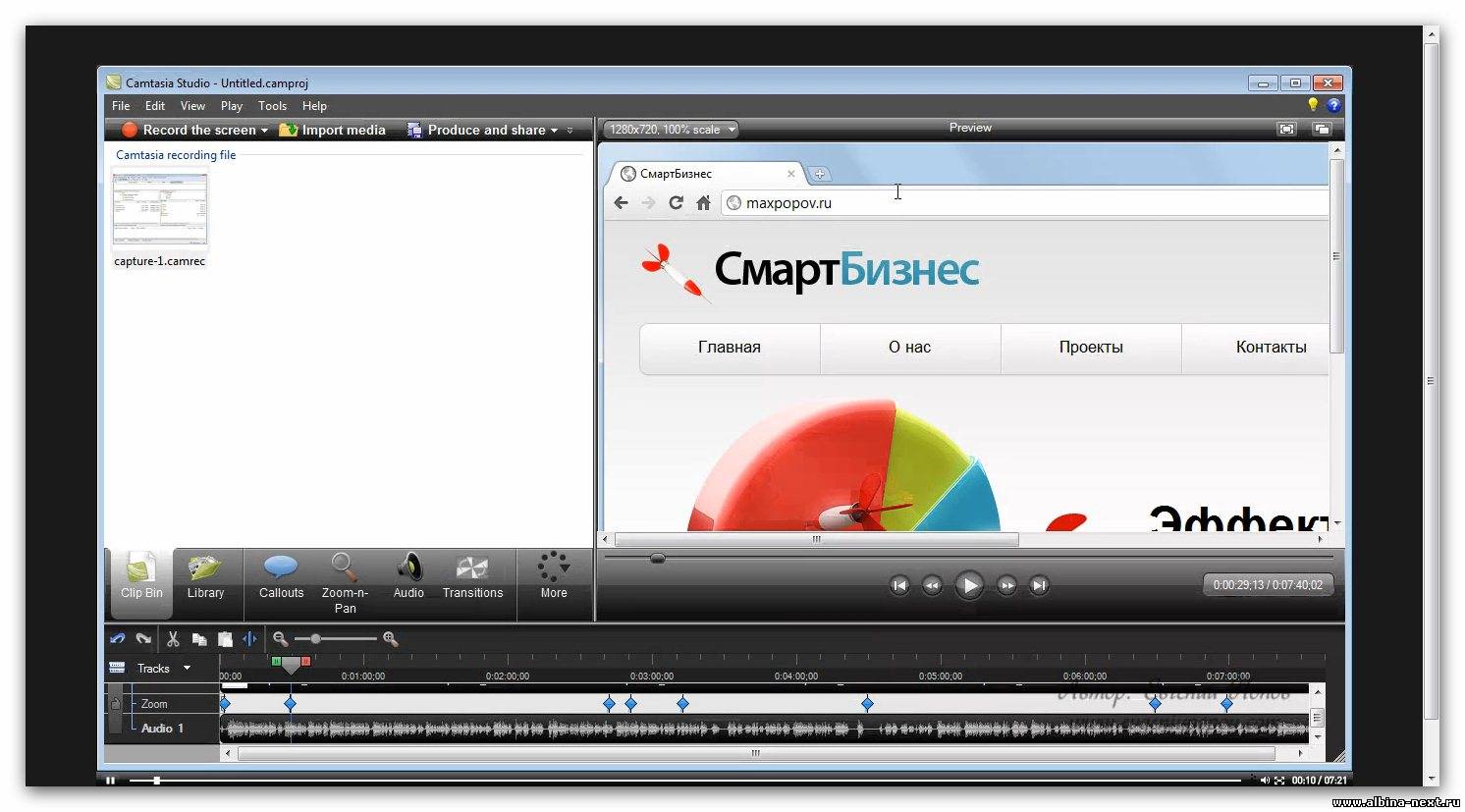Click the timeline horizontal scrollbar
Viewport: 1465px width, 812px height.
(x=756, y=754)
